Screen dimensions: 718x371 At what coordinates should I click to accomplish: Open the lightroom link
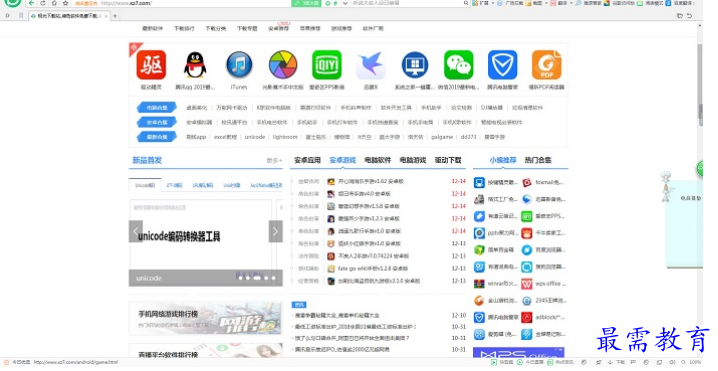(285, 137)
